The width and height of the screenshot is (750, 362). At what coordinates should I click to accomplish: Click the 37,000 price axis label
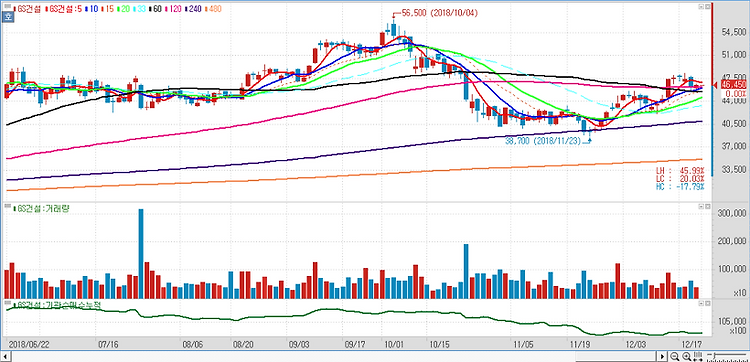pos(733,146)
